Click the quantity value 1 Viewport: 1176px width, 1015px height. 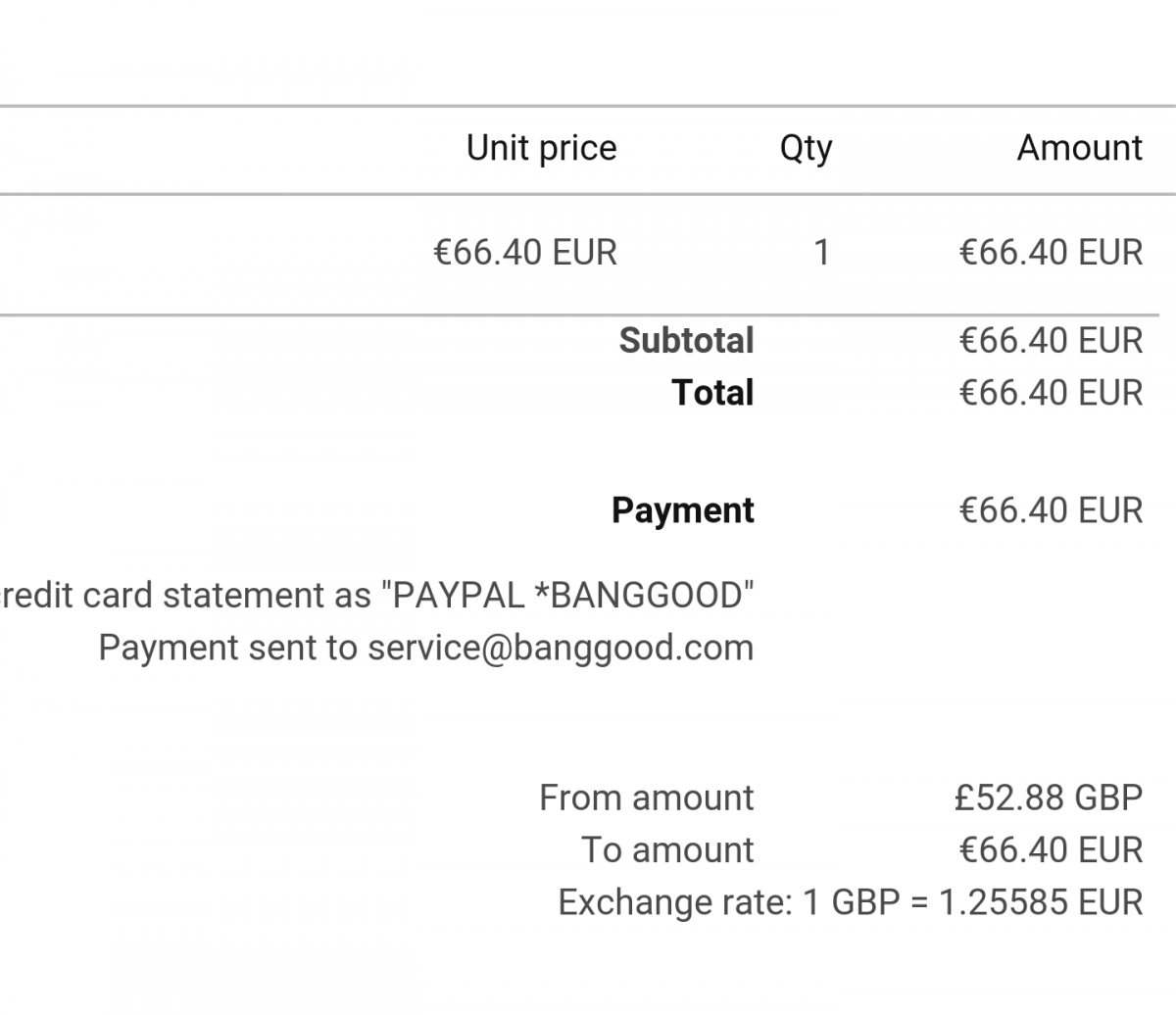coord(821,253)
